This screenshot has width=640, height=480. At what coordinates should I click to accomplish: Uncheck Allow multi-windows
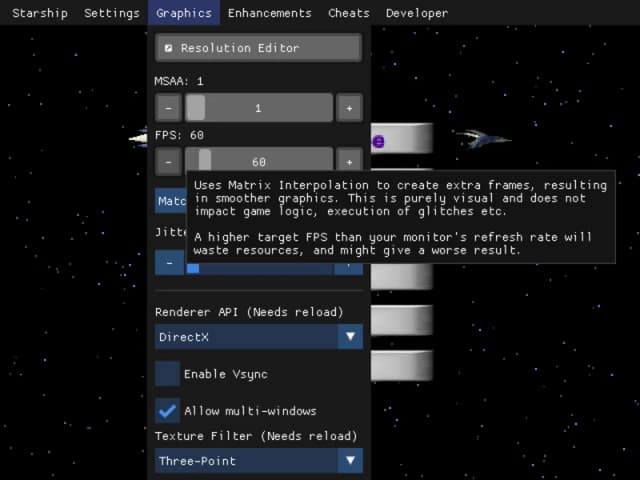tap(167, 410)
